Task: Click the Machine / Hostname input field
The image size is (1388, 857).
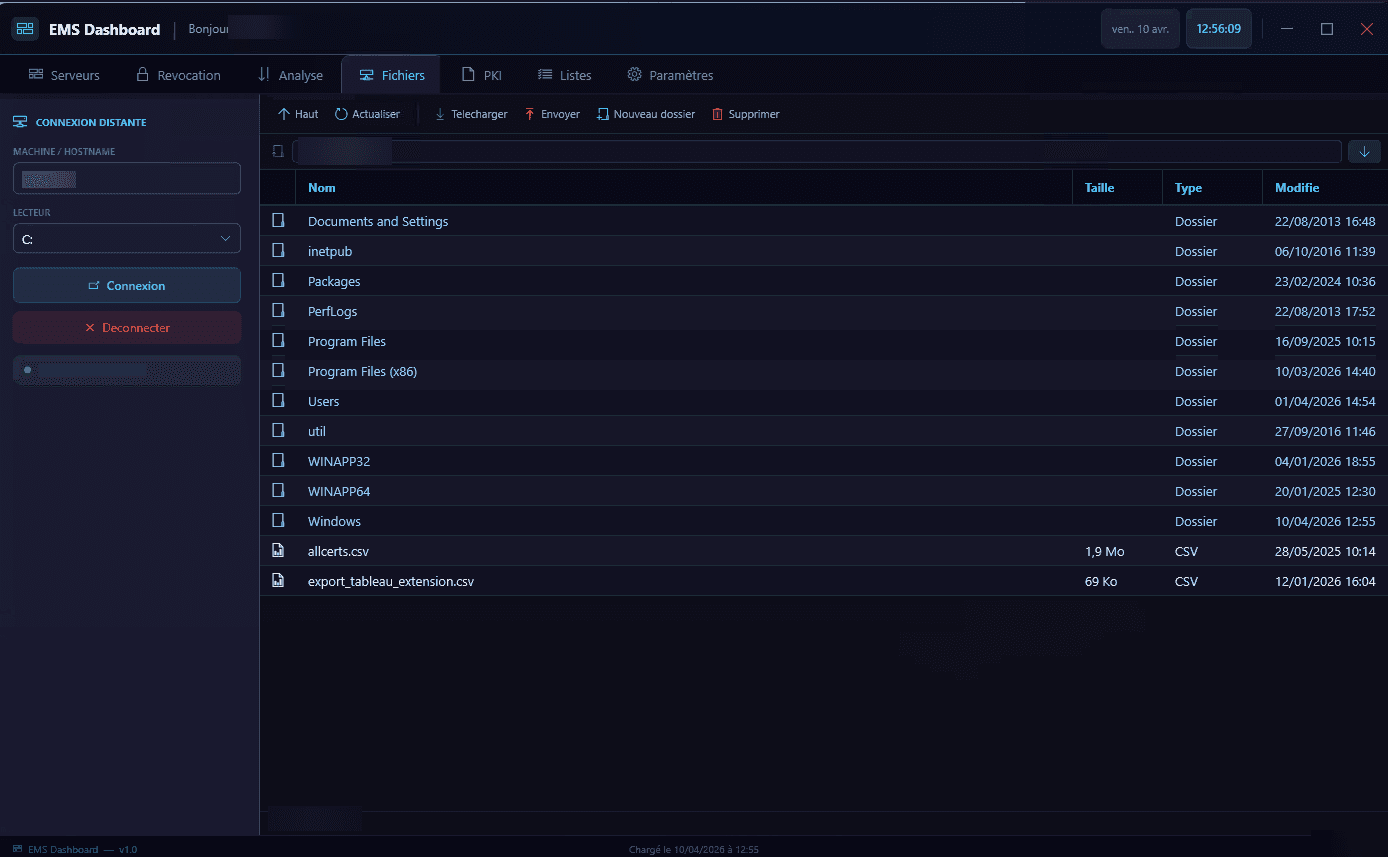Action: point(127,179)
